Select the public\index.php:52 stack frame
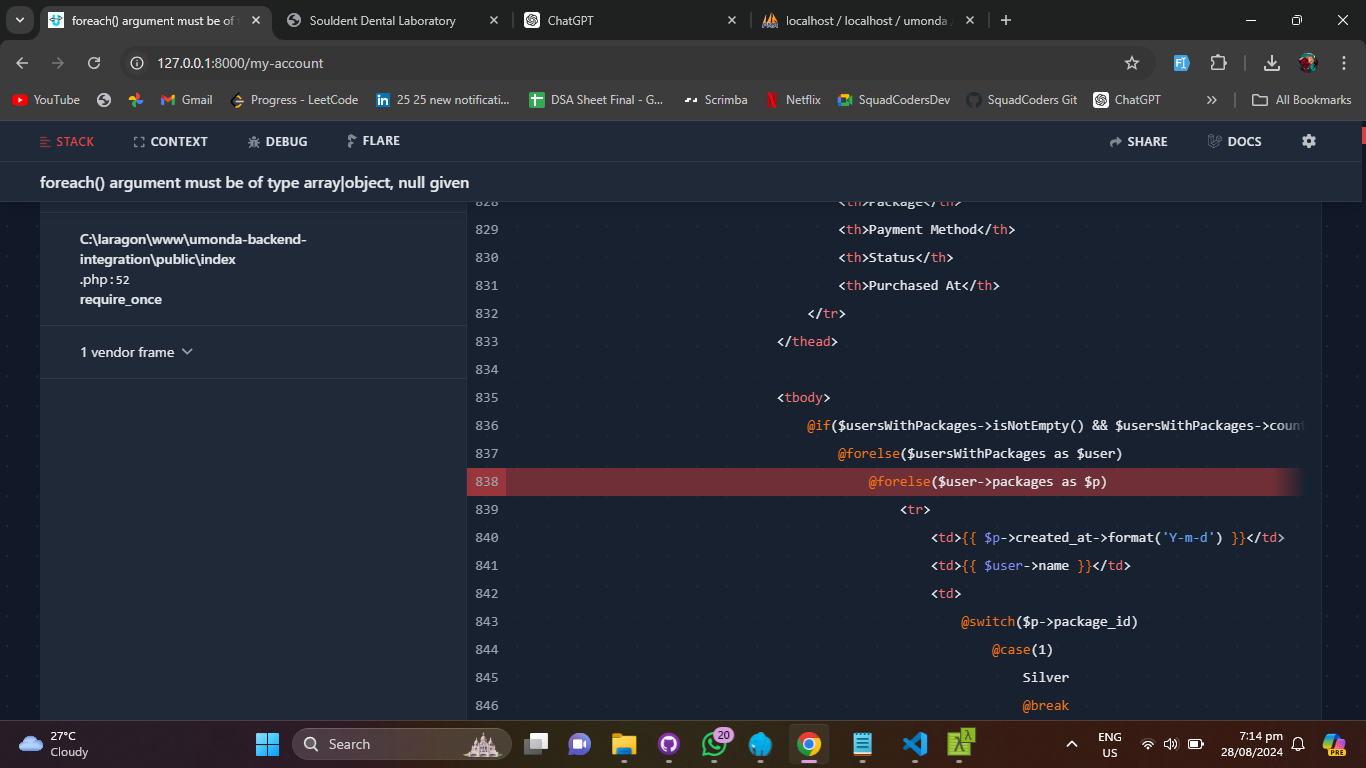Image resolution: width=1366 pixels, height=768 pixels. (253, 269)
